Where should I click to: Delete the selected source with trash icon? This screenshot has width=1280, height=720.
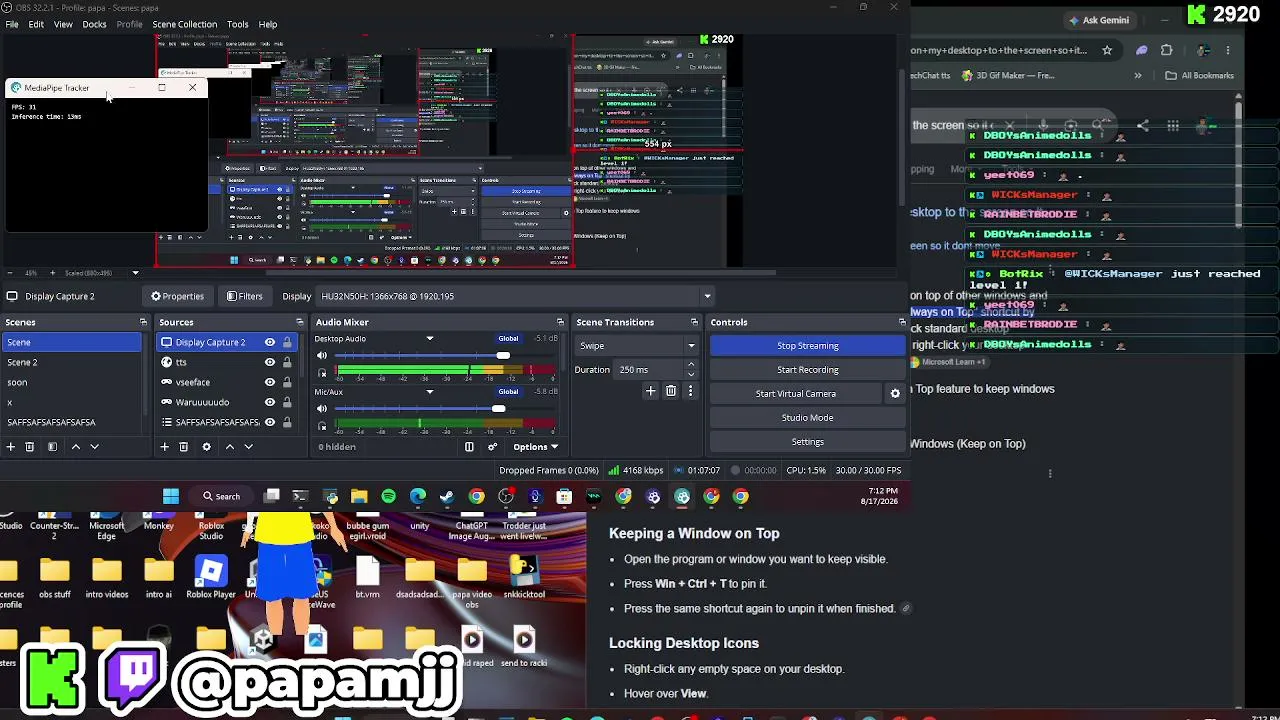pos(184,447)
